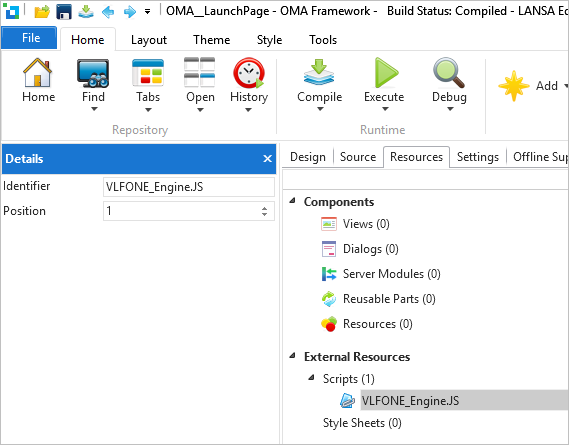Screen dimensions: 569x445
Task: Switch to the Offline Support tab
Action: coord(540,157)
